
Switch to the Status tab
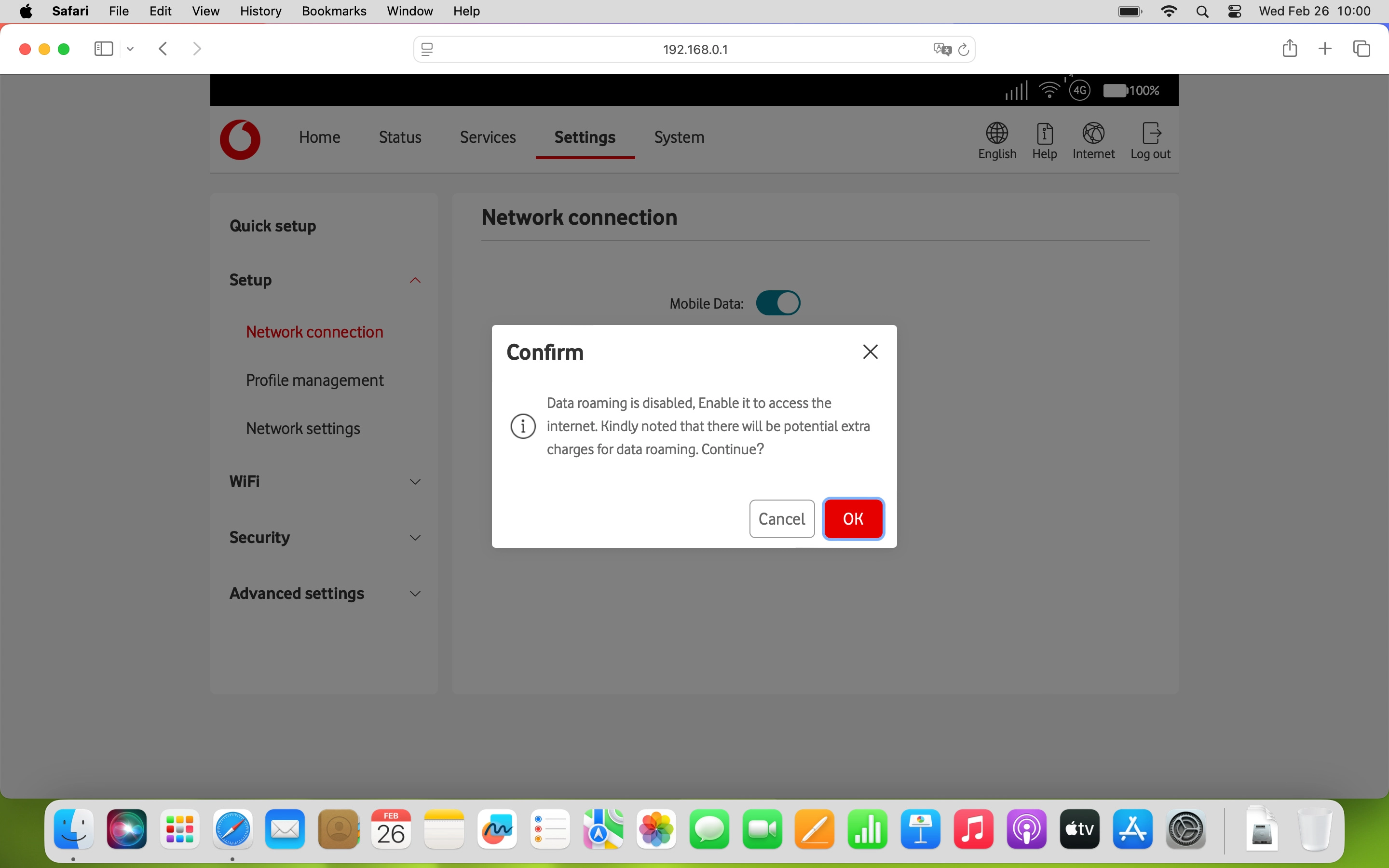(x=399, y=137)
